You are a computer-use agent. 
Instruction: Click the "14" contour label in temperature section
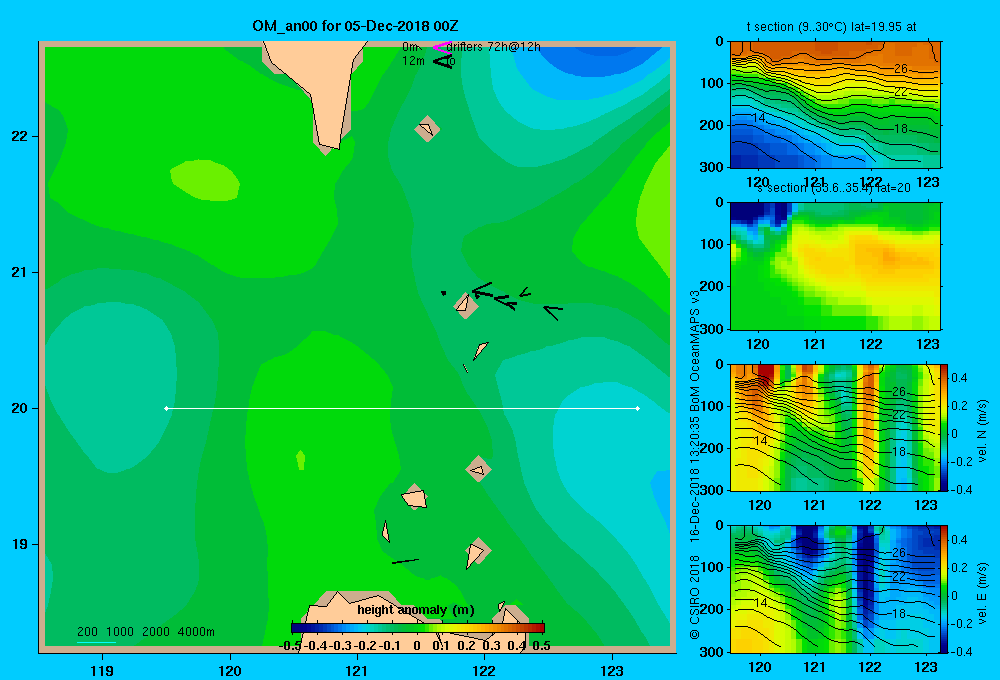point(758,118)
